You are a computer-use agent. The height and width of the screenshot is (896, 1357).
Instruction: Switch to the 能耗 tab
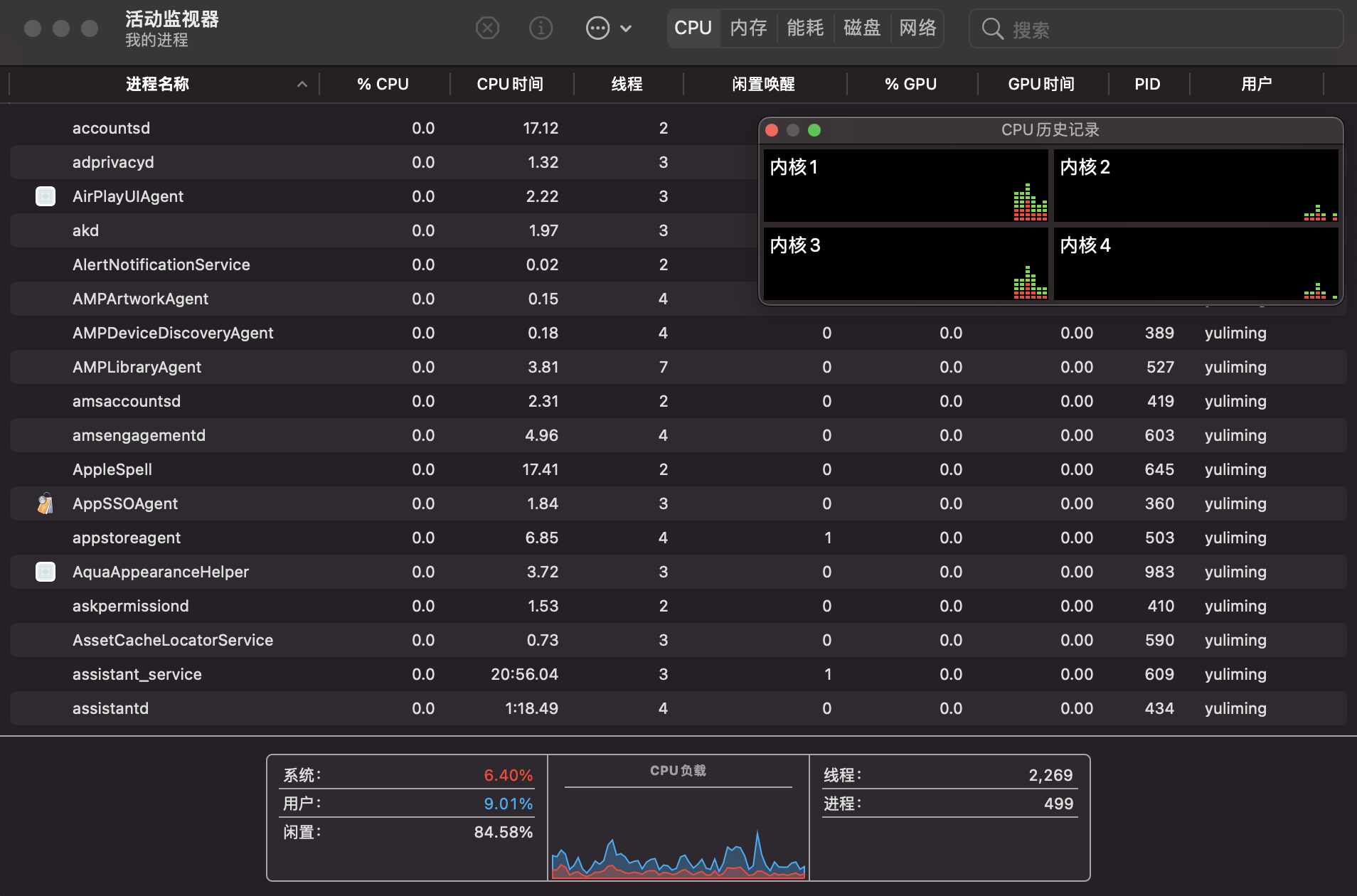[805, 28]
